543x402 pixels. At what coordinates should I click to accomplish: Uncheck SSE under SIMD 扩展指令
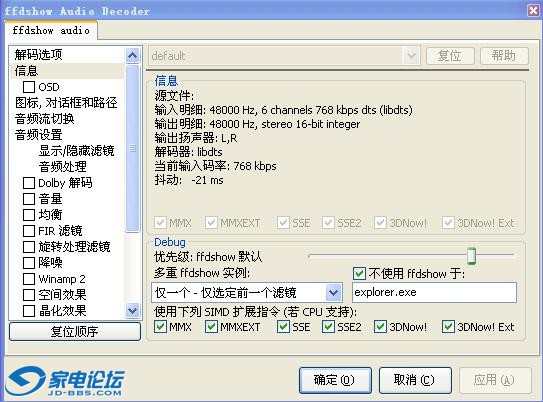283,327
